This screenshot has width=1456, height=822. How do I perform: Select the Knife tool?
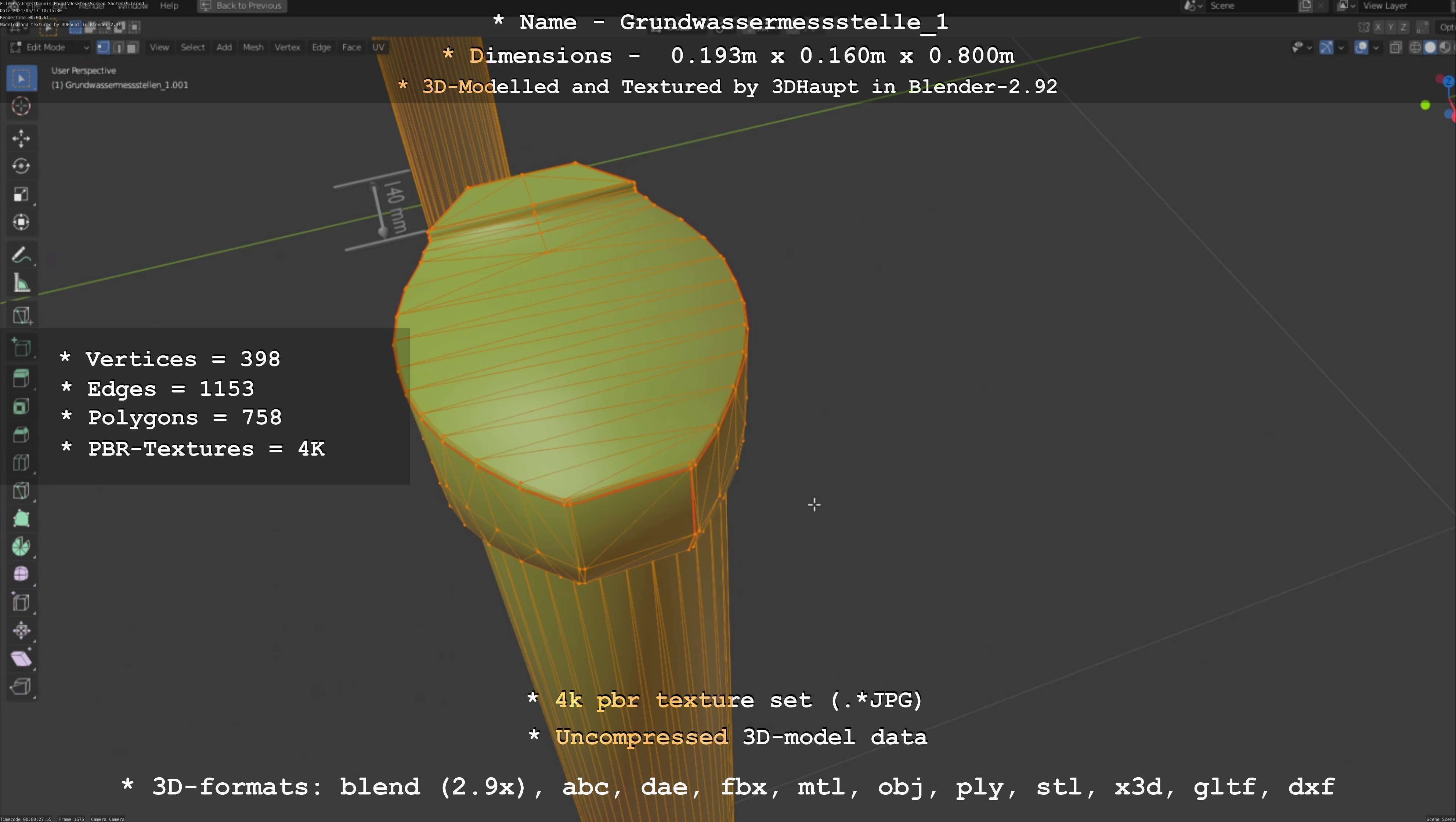21,490
